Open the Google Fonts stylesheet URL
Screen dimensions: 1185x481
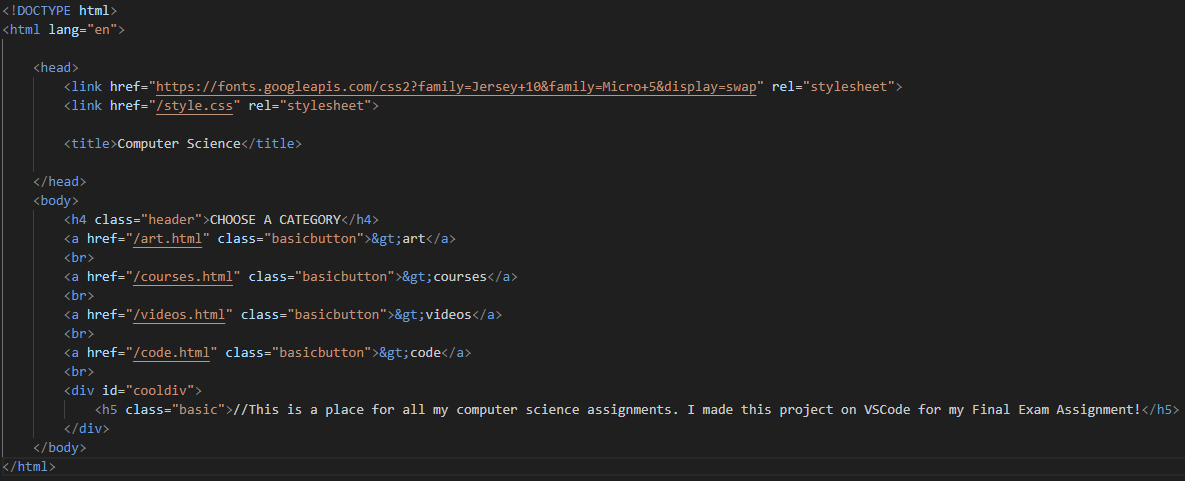[456, 87]
